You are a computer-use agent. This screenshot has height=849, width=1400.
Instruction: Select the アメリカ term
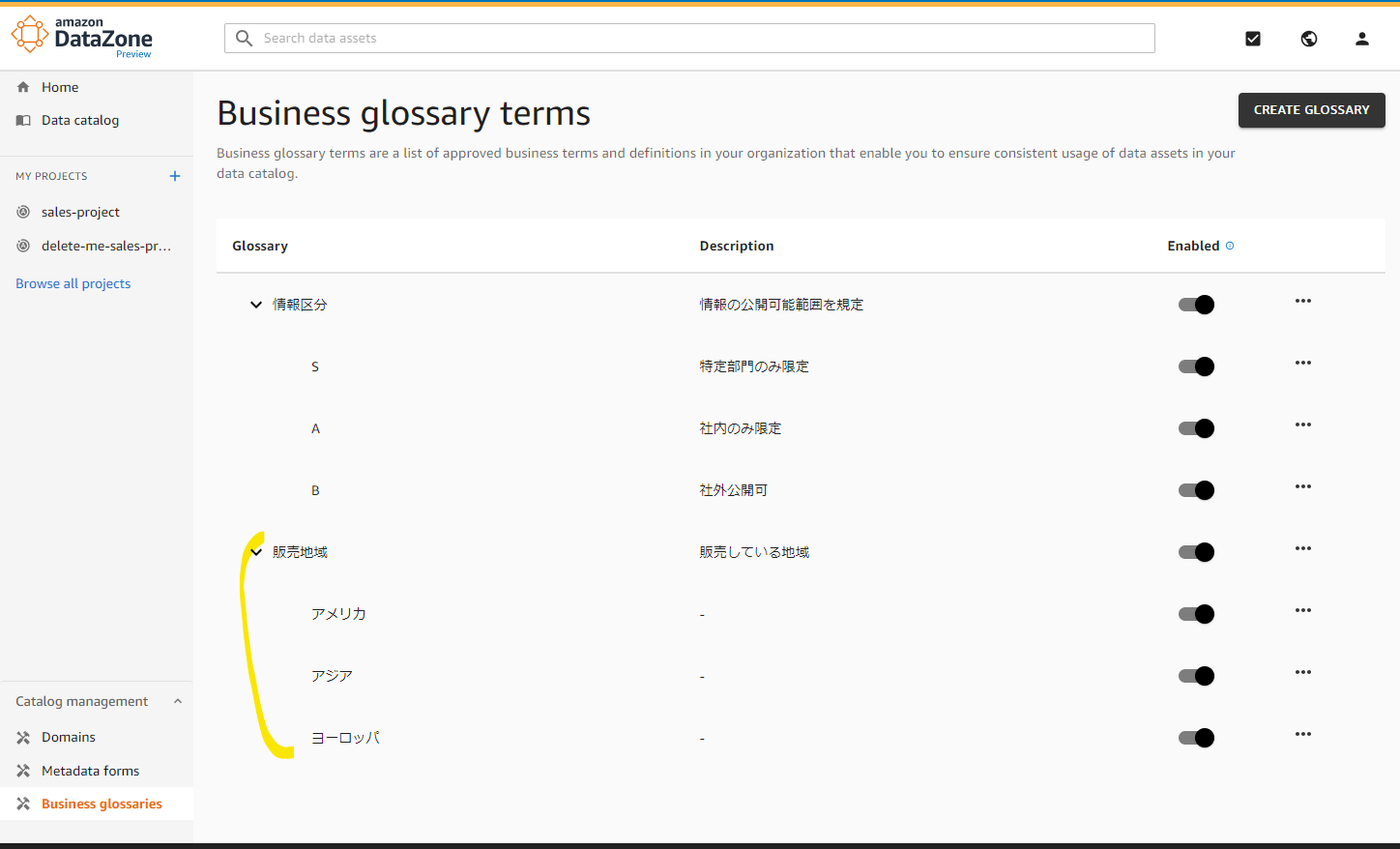coord(338,614)
